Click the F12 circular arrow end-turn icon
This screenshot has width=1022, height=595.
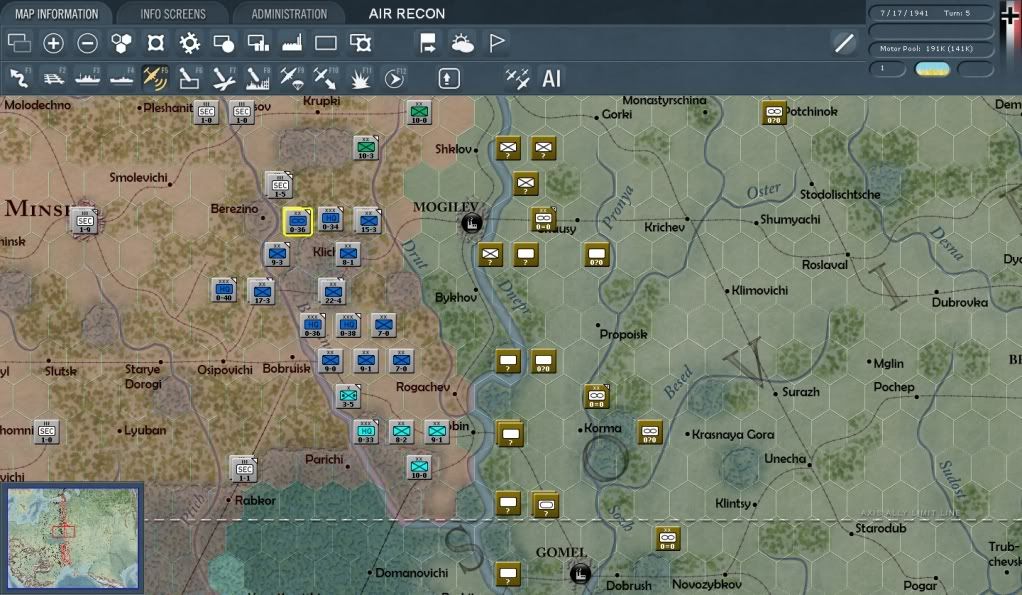(x=394, y=79)
